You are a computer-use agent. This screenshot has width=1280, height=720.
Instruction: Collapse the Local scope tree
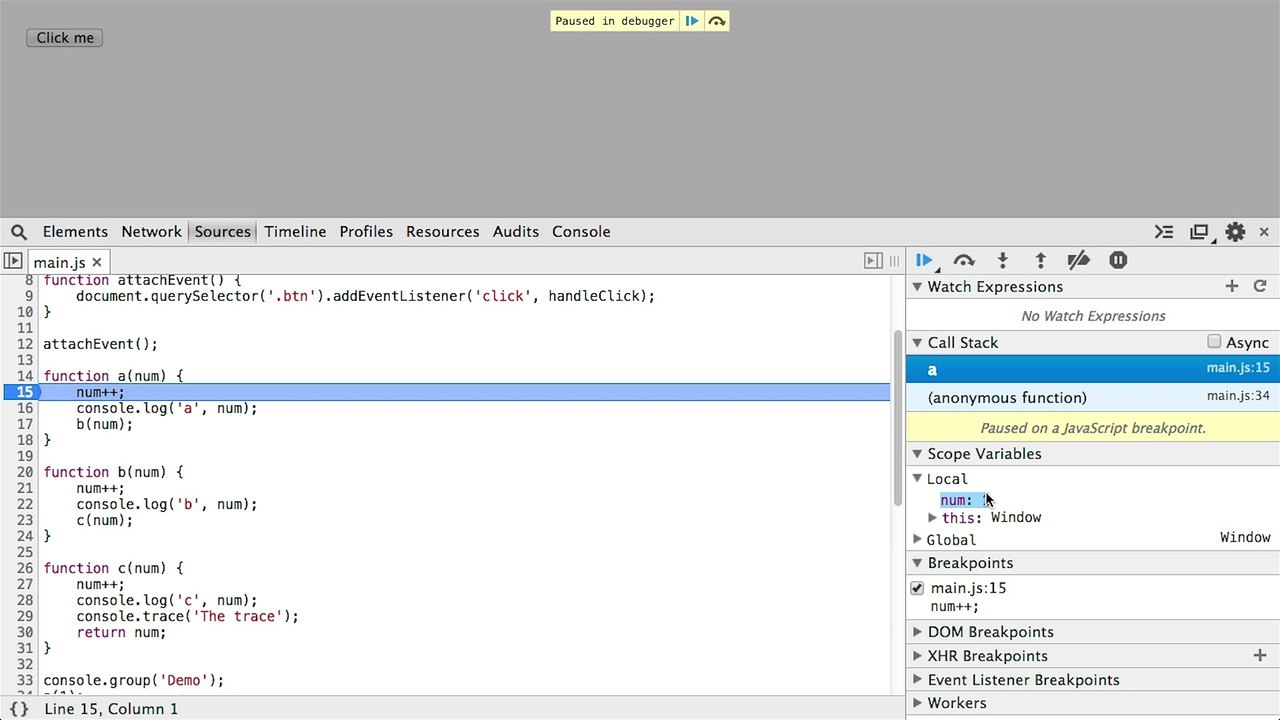pyautogui.click(x=917, y=479)
